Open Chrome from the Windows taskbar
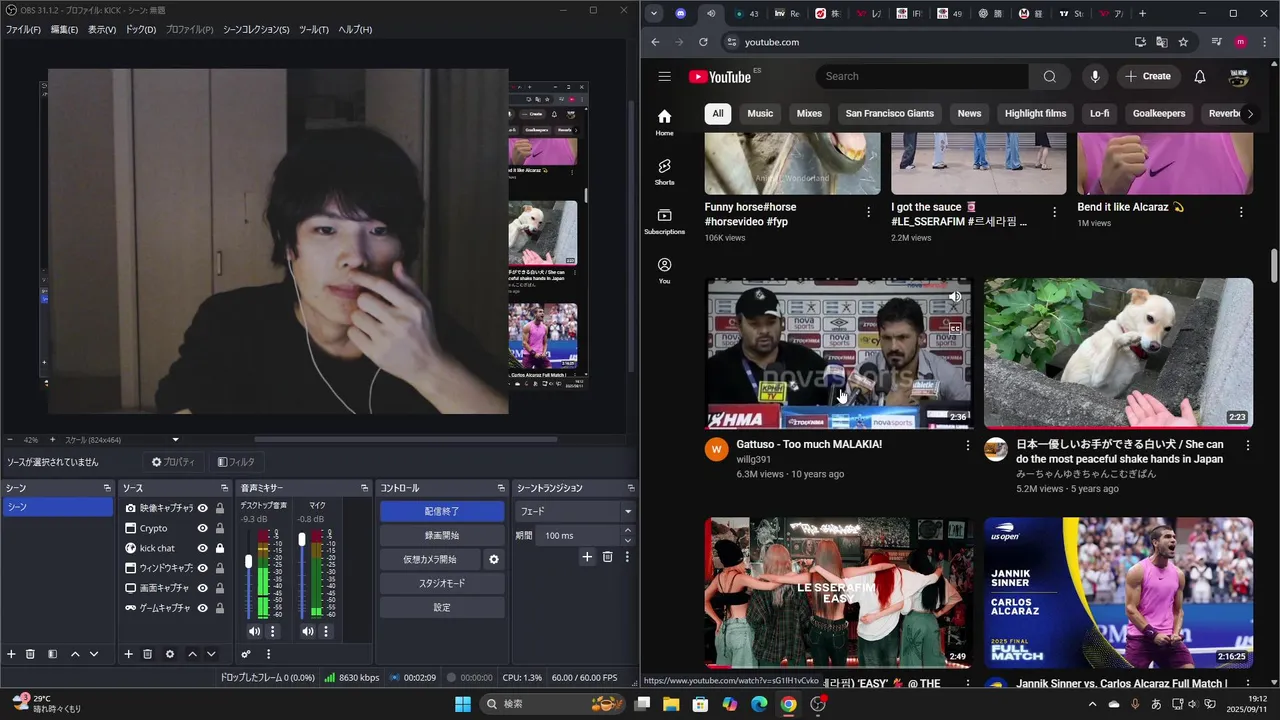The width and height of the screenshot is (1280, 720). coord(788,704)
